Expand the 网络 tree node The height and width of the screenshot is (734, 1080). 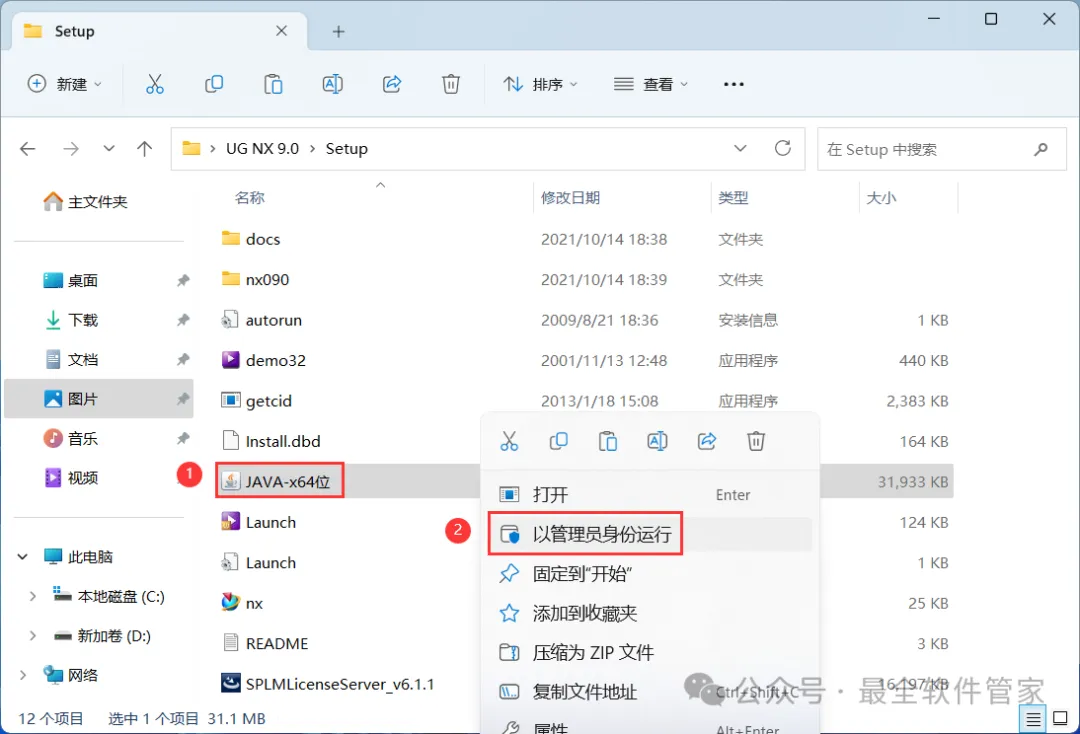click(23, 675)
